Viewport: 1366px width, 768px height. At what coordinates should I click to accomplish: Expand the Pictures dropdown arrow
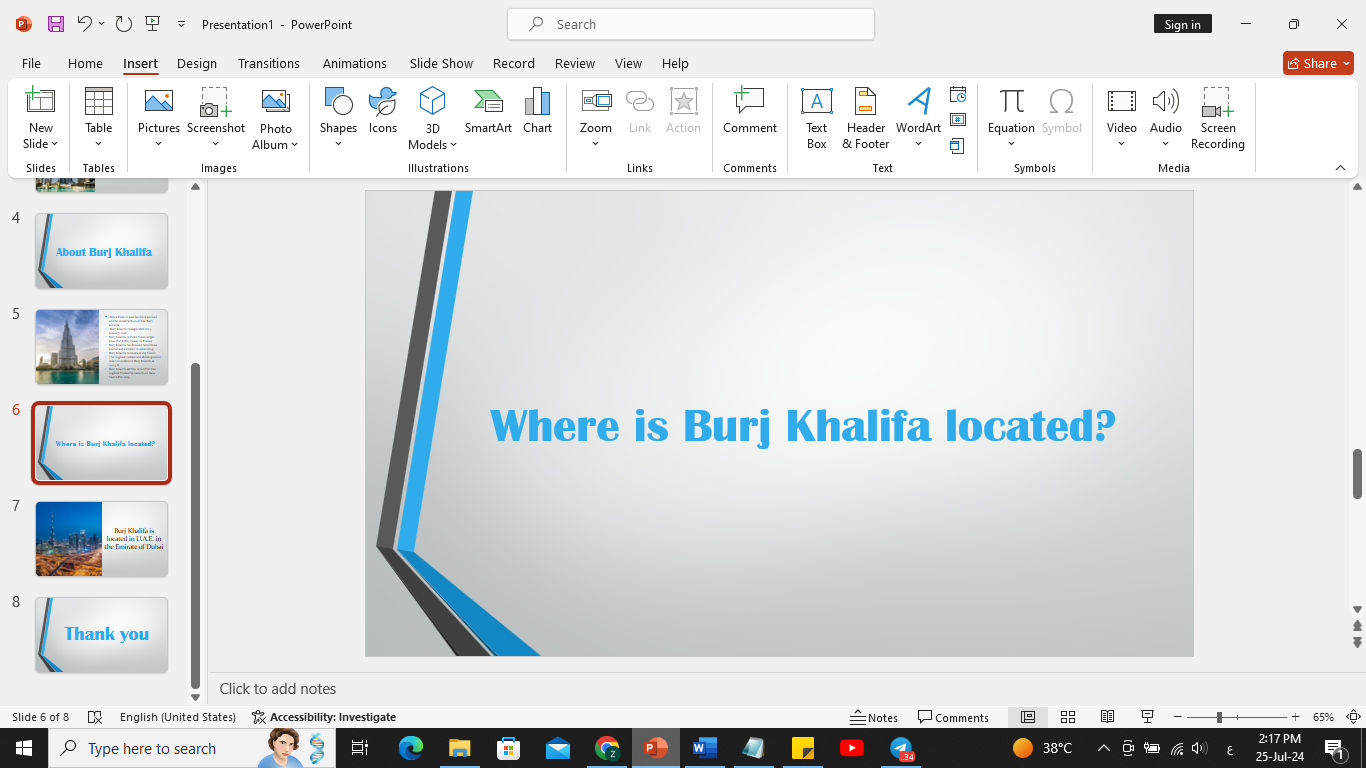(158, 143)
